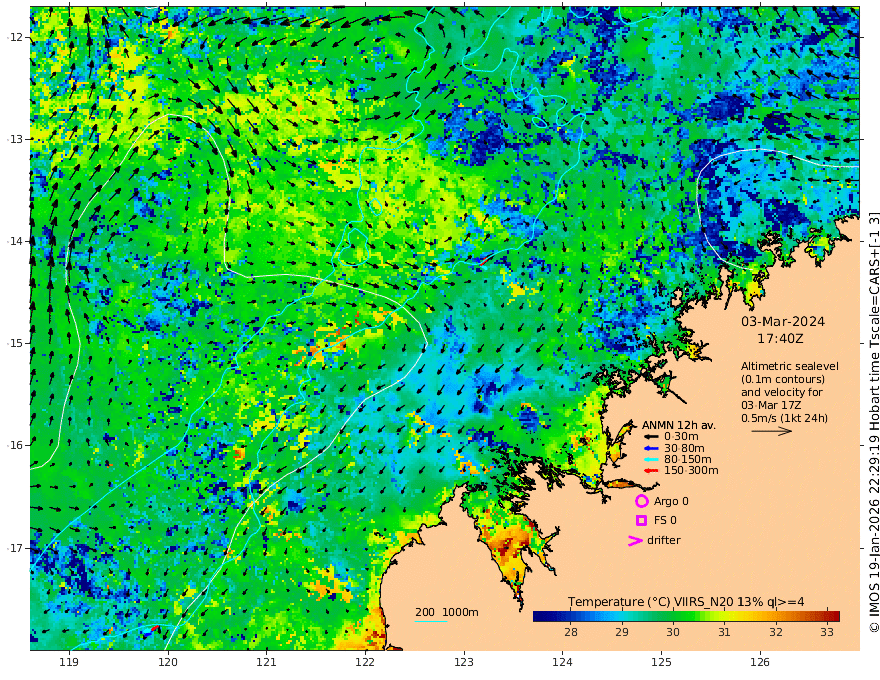Image resolution: width=880 pixels, height=680 pixels.
Task: Click the 'and velocity for' text line
Action: coord(782,392)
